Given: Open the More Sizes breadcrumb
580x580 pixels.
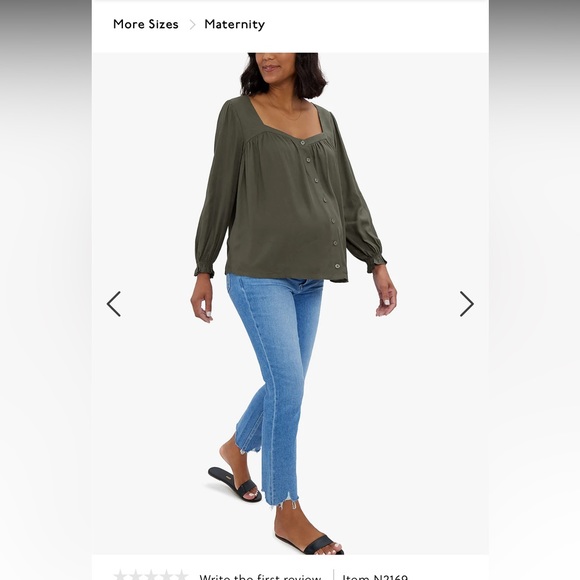Looking at the screenshot, I should tap(146, 24).
